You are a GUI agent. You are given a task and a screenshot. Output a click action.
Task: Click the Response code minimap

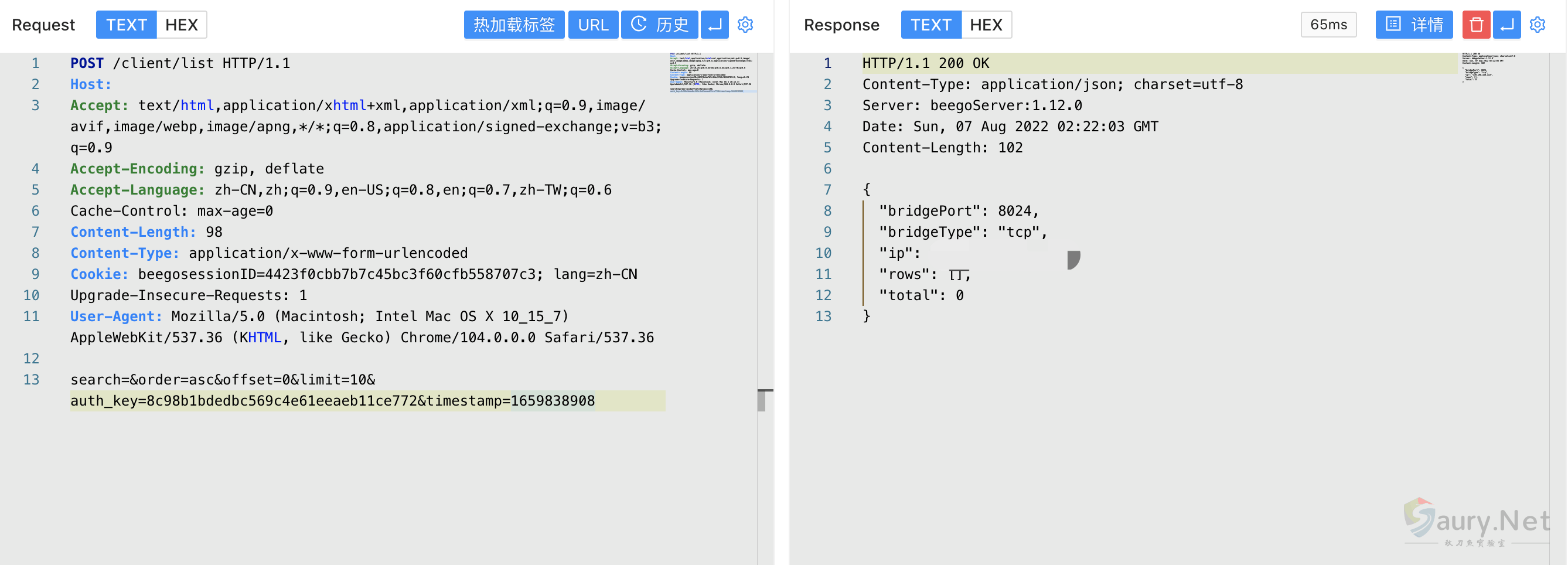[1488, 67]
